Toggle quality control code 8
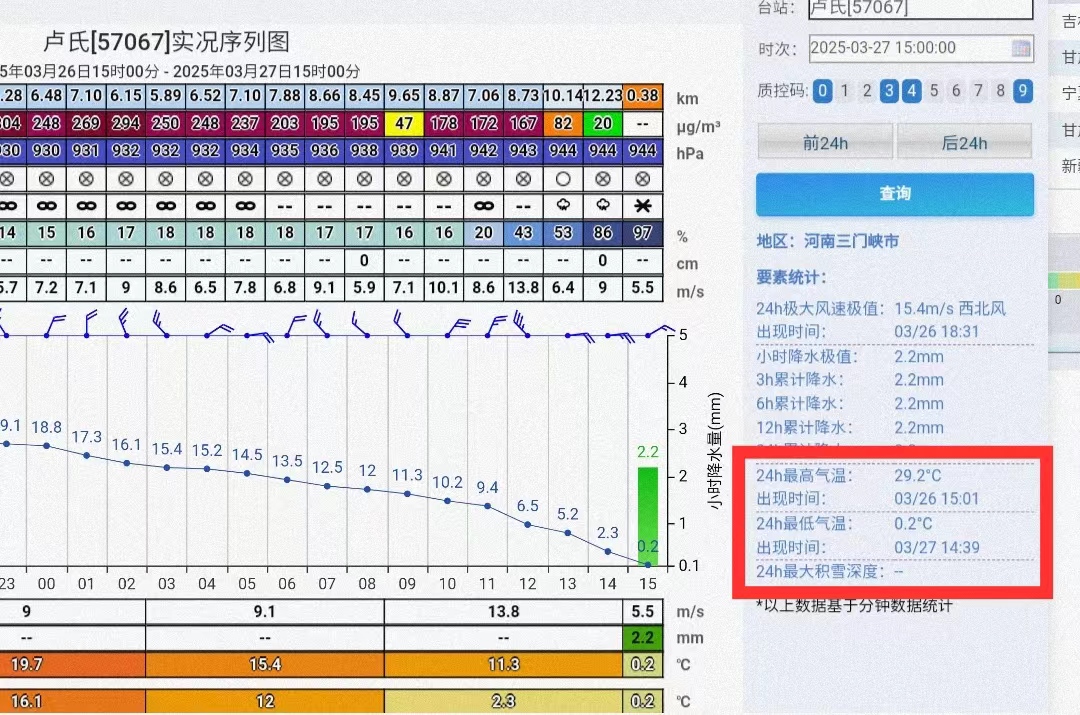Viewport: 1080px width, 715px height. pyautogui.click(x=1000, y=91)
